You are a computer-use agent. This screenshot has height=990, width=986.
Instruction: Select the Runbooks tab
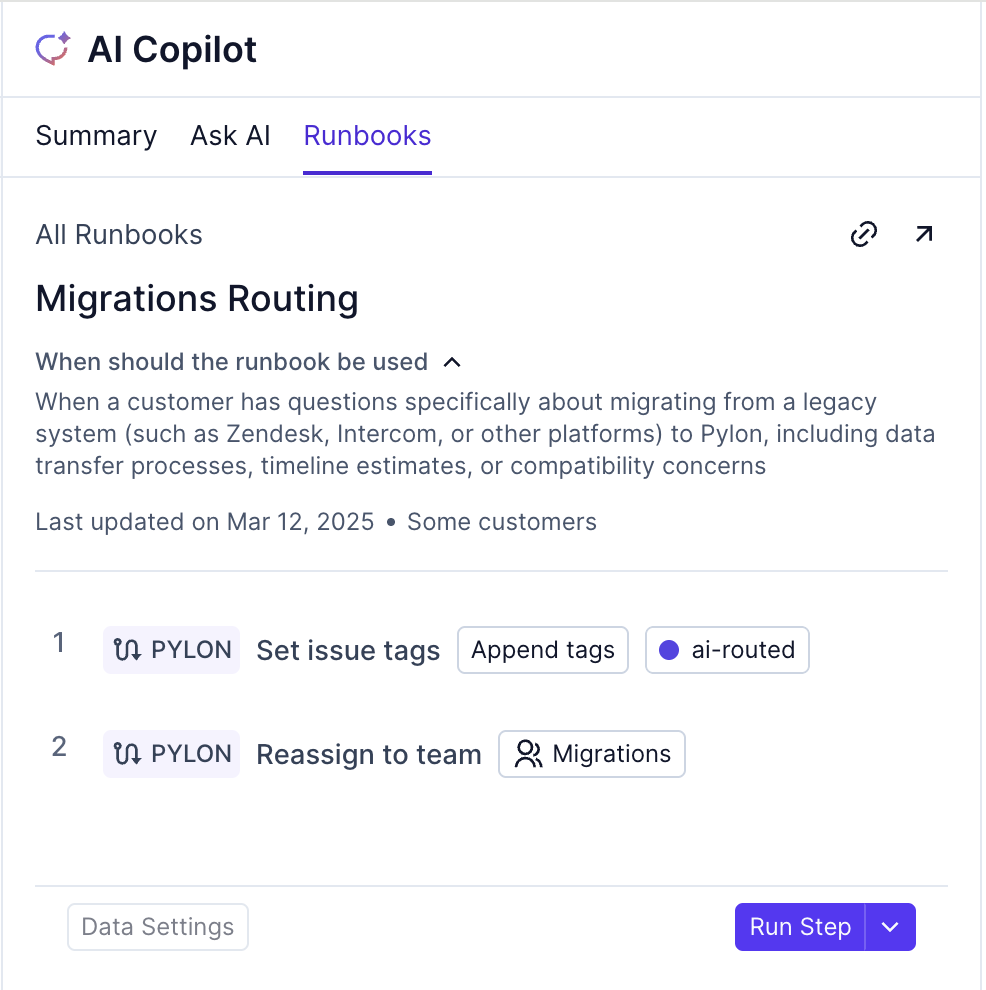point(367,136)
